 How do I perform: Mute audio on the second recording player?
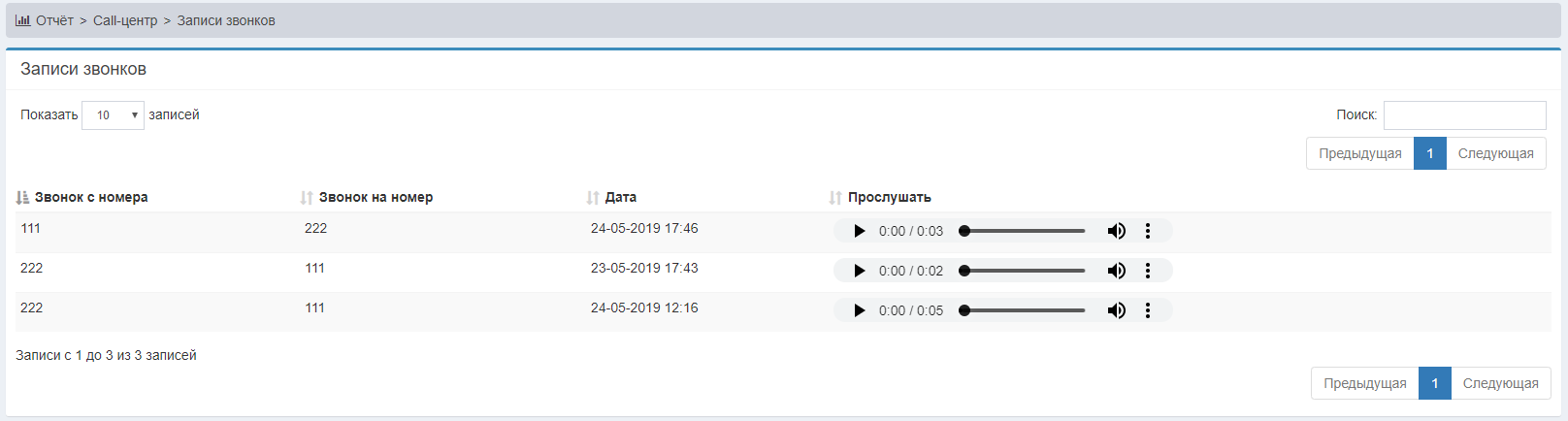pos(1116,271)
